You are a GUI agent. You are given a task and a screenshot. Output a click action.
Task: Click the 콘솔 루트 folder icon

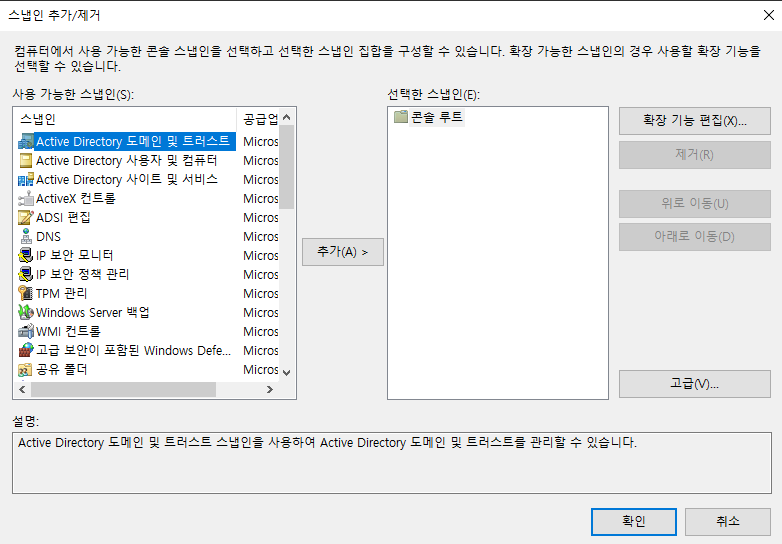coord(400,117)
